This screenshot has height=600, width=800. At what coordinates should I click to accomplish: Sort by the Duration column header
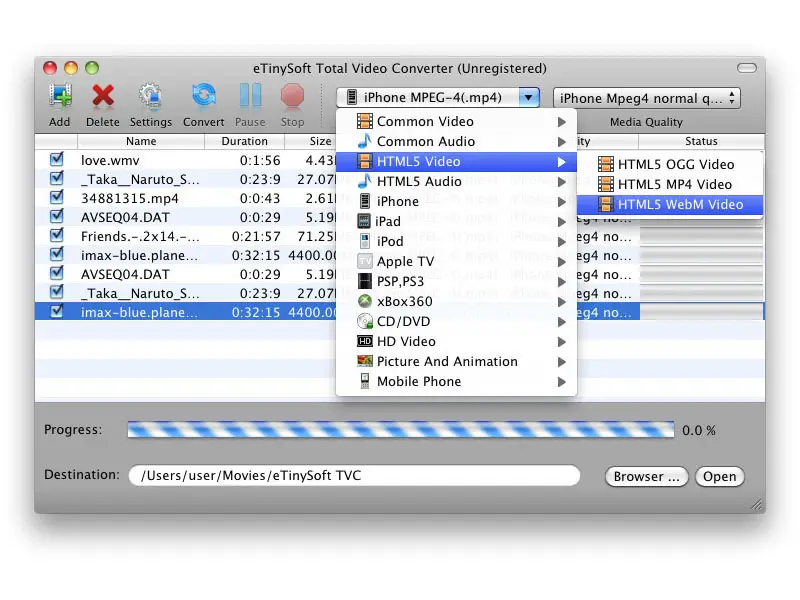[x=244, y=141]
